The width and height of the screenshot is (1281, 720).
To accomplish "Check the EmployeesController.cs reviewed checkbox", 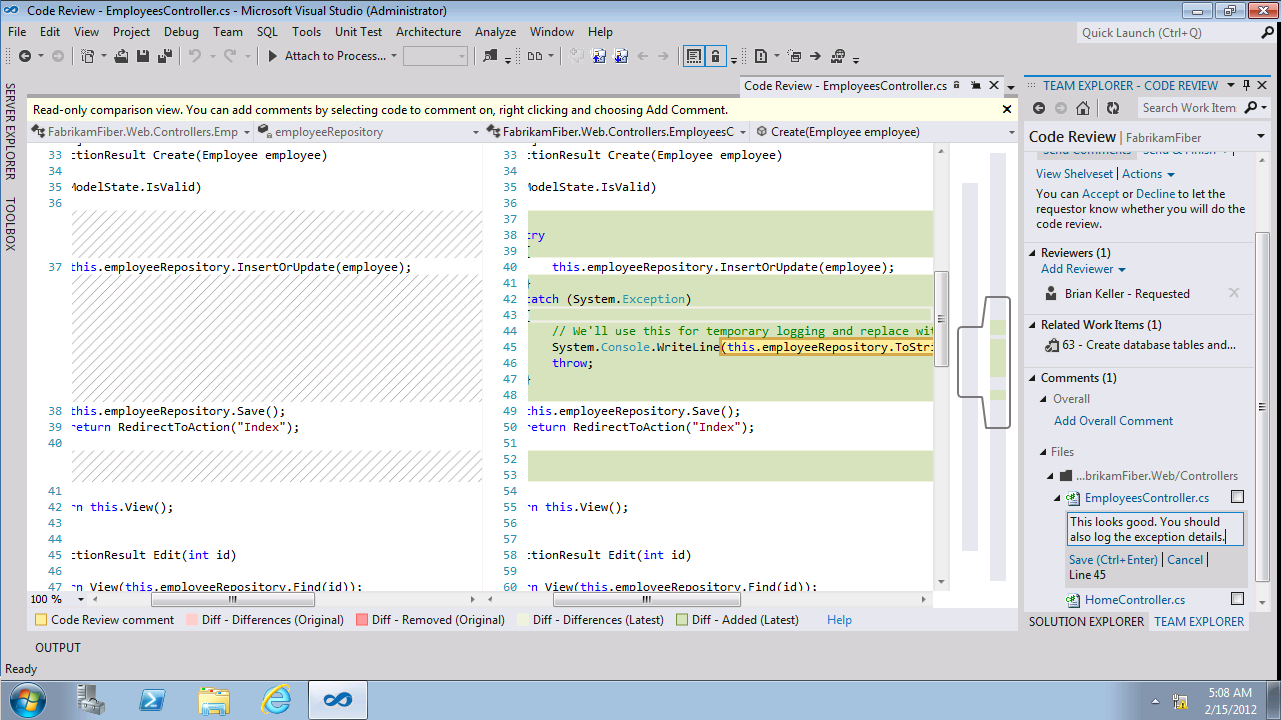I will (1237, 497).
